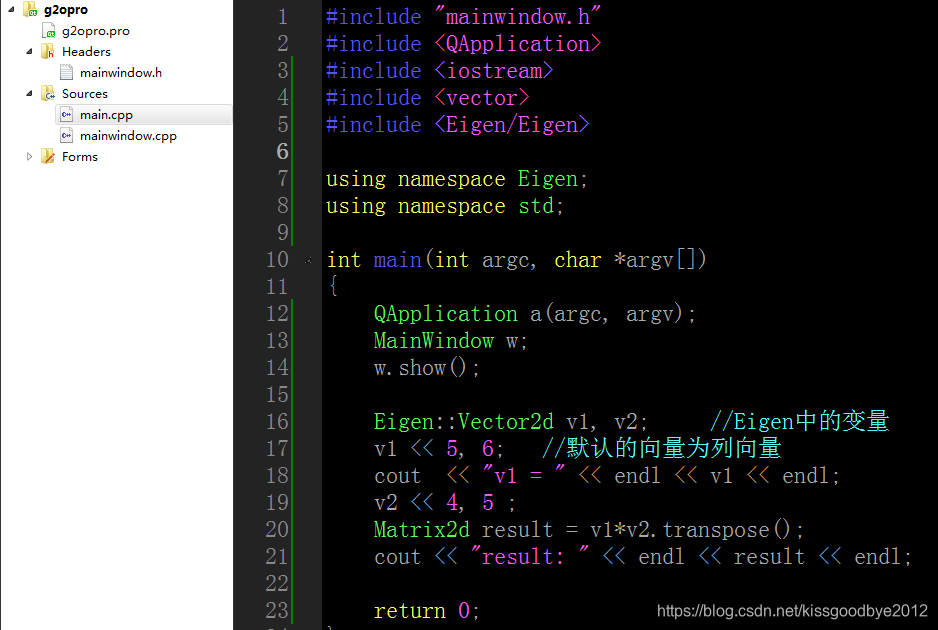Image resolution: width=938 pixels, height=630 pixels.
Task: Select g2opro project name in tree
Action: pyautogui.click(x=66, y=10)
